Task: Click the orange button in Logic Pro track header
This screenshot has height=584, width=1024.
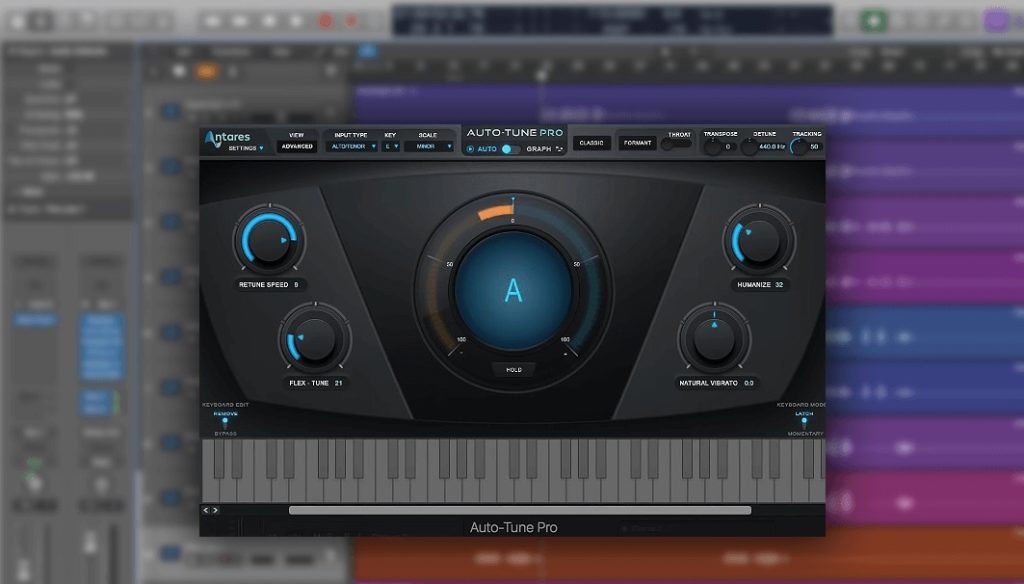Action: pos(206,71)
